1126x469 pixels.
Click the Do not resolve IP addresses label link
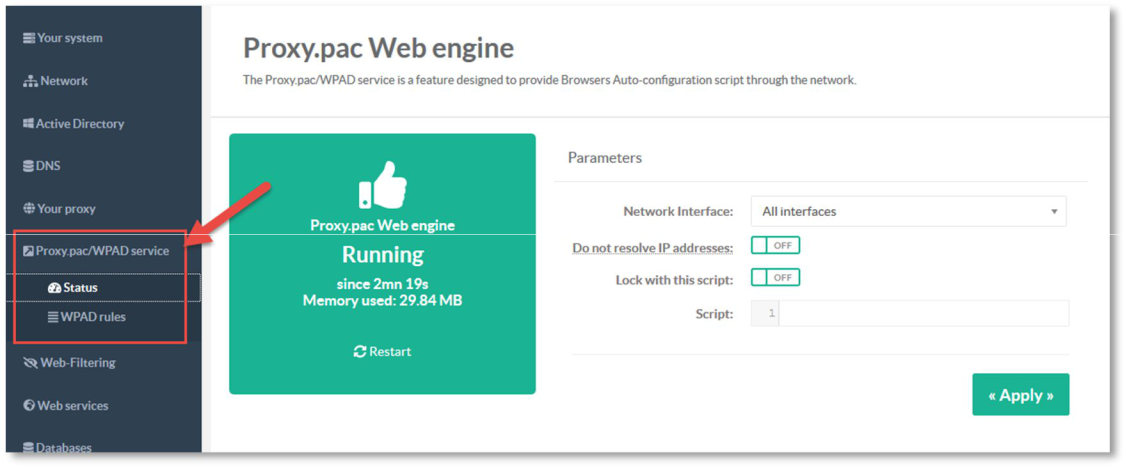652,248
